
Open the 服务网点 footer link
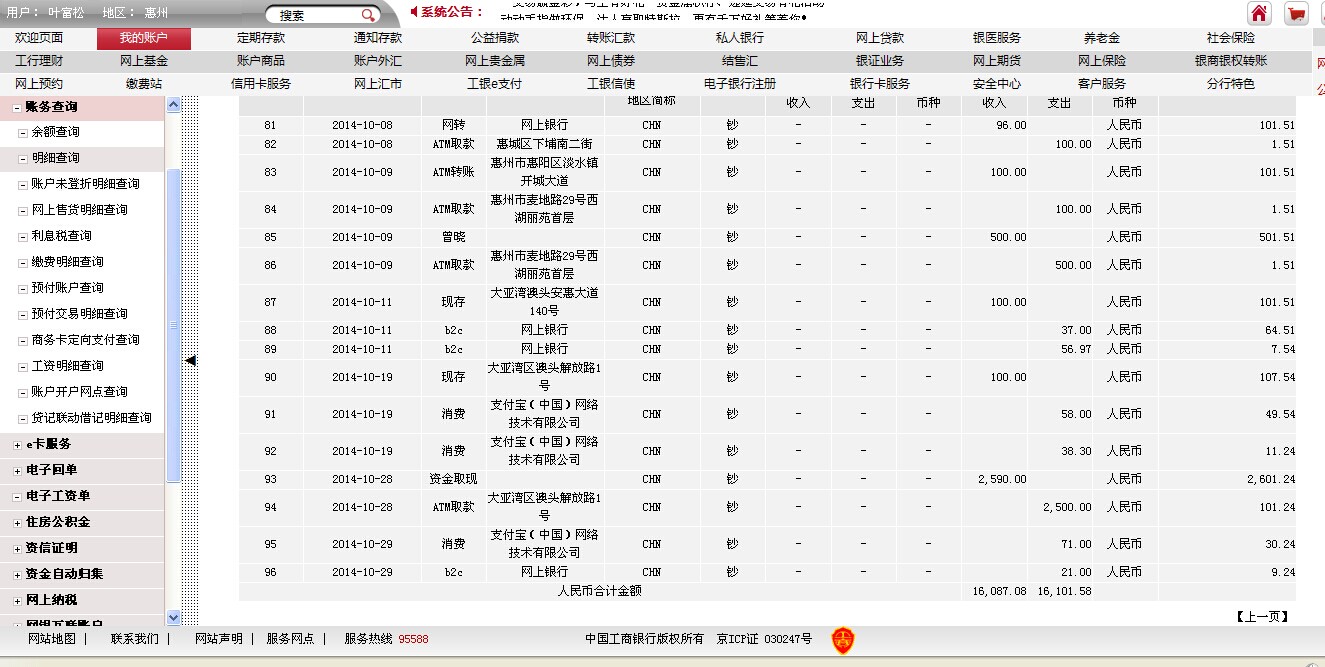tap(290, 639)
